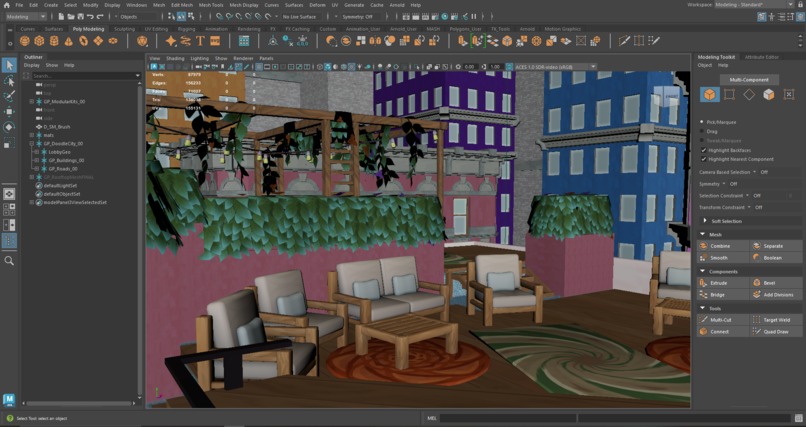The height and width of the screenshot is (427, 806).
Task: Open the Selection Constraint dropdown
Action: pyautogui.click(x=748, y=196)
